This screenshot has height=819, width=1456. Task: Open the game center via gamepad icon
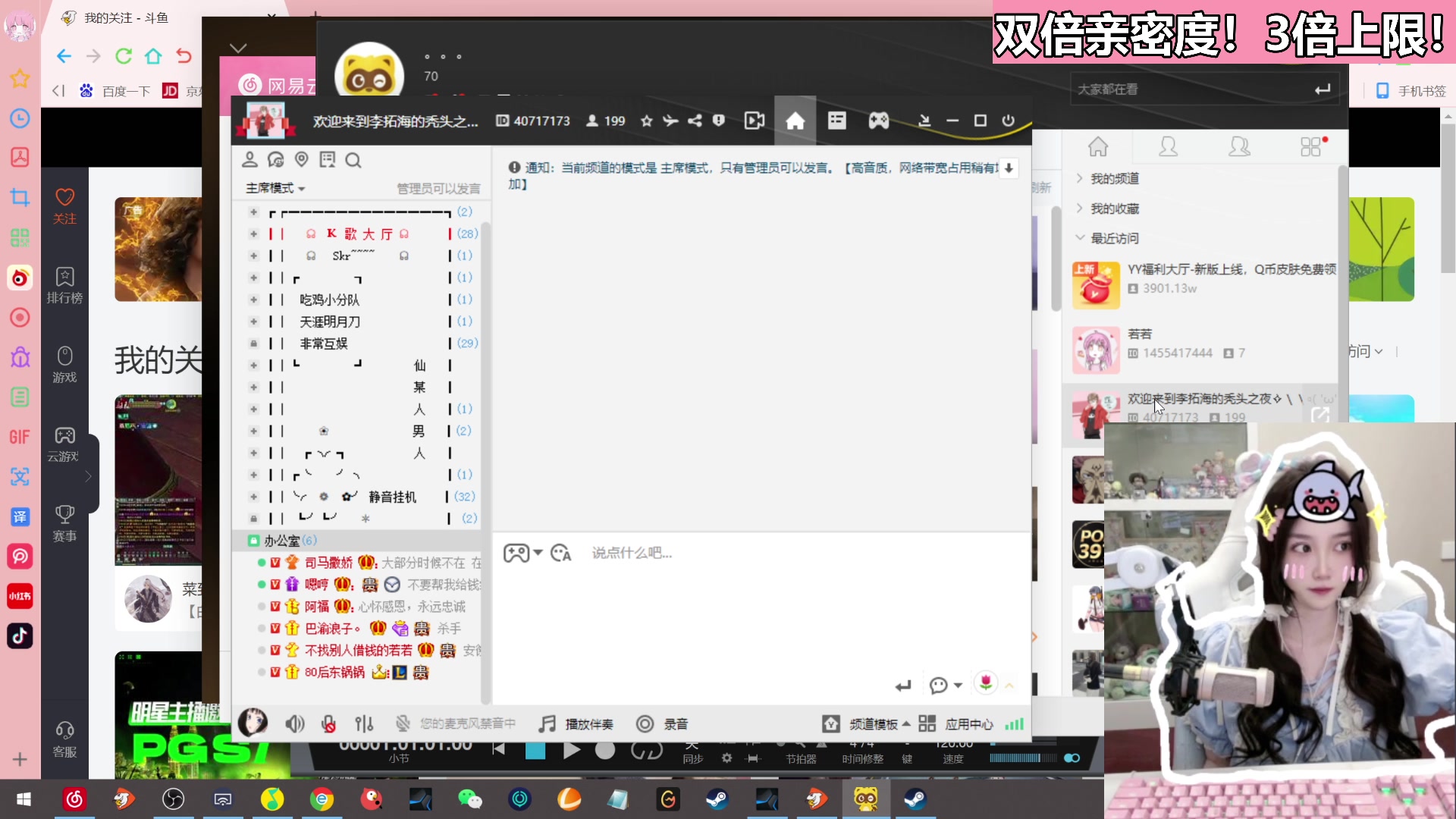coord(878,120)
